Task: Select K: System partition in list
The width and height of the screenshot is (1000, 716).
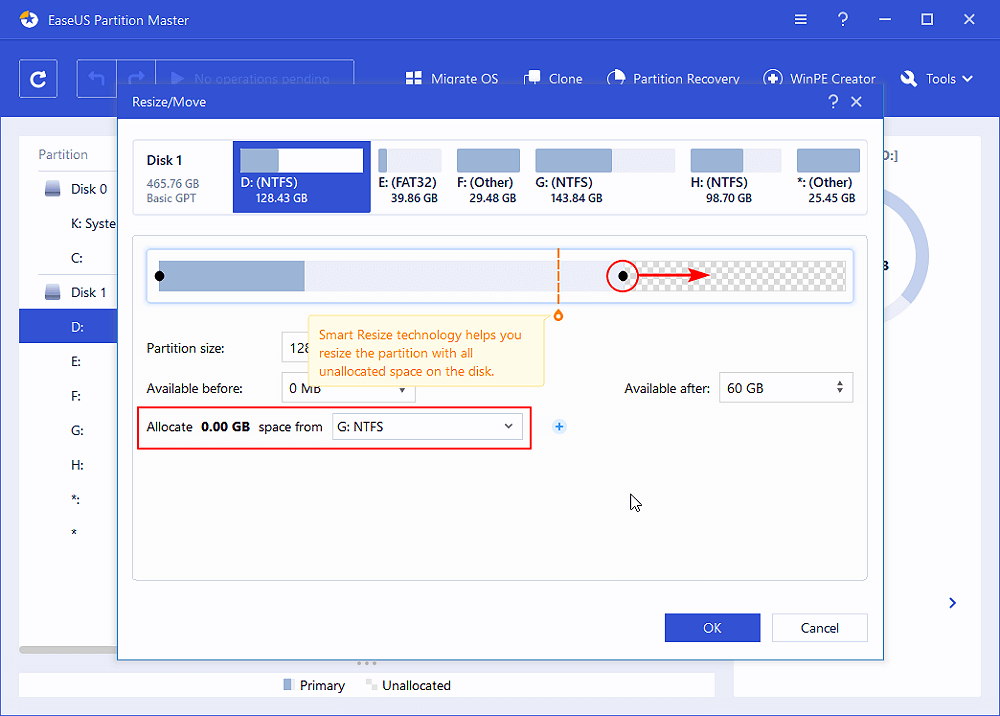Action: point(93,224)
